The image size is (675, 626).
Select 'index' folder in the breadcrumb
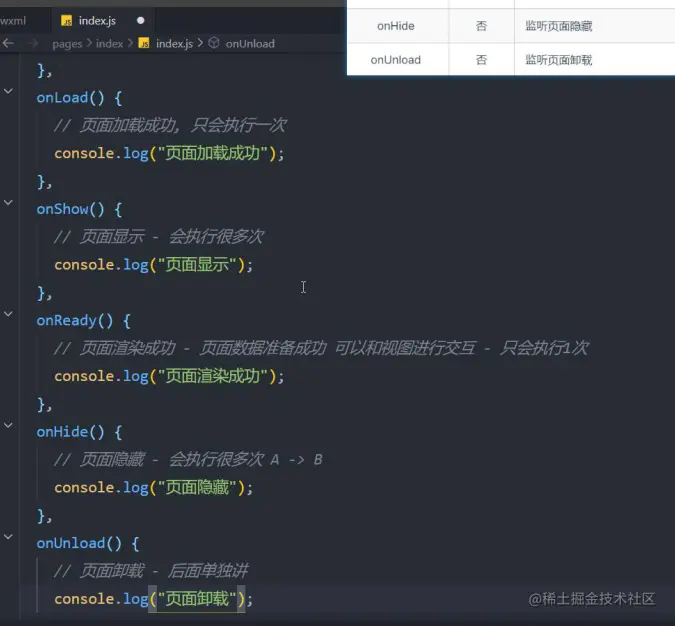click(109, 43)
